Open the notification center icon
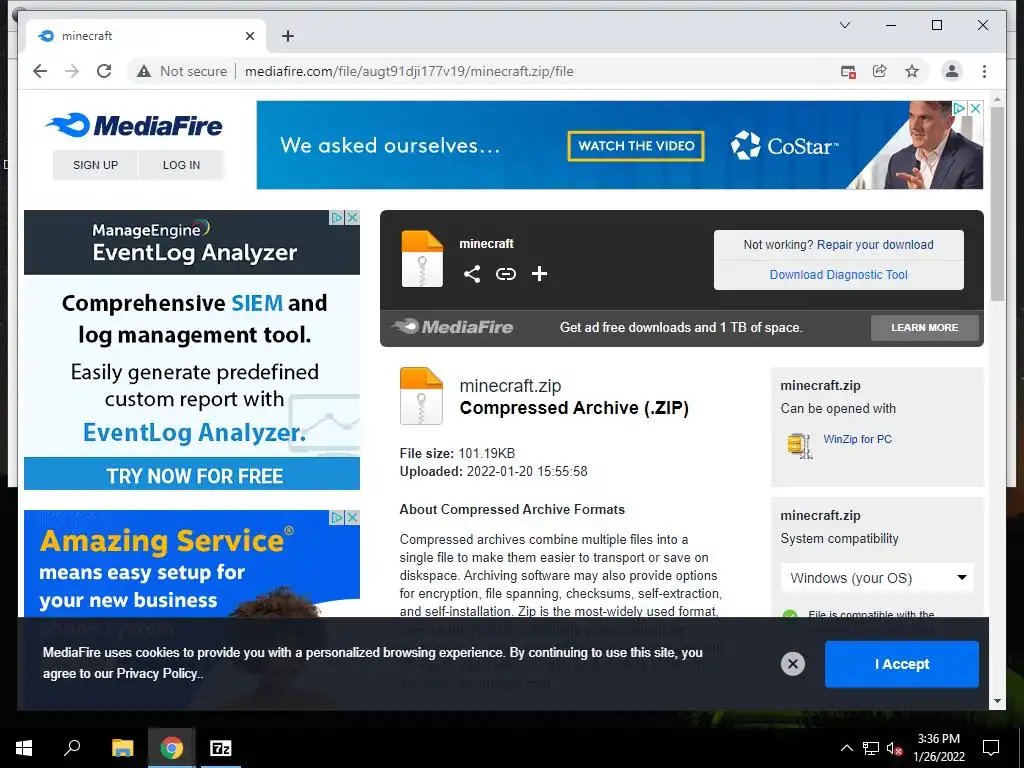This screenshot has height=768, width=1024. (991, 748)
